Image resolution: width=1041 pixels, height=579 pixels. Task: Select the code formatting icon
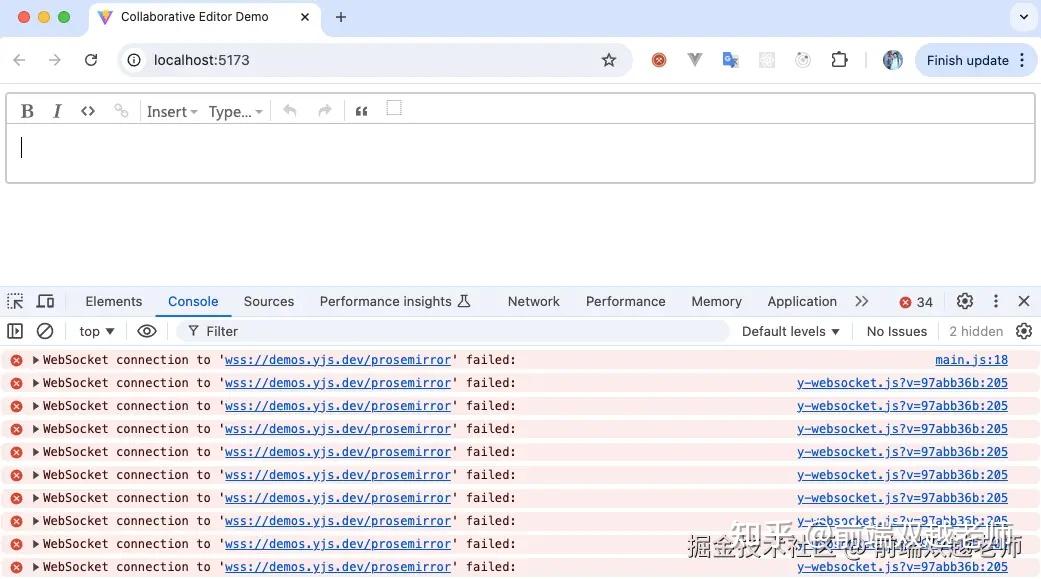pyautogui.click(x=87, y=110)
